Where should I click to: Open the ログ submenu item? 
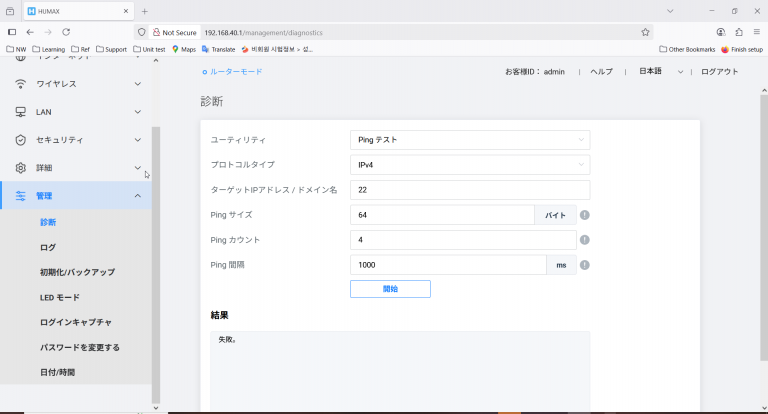tap(48, 247)
